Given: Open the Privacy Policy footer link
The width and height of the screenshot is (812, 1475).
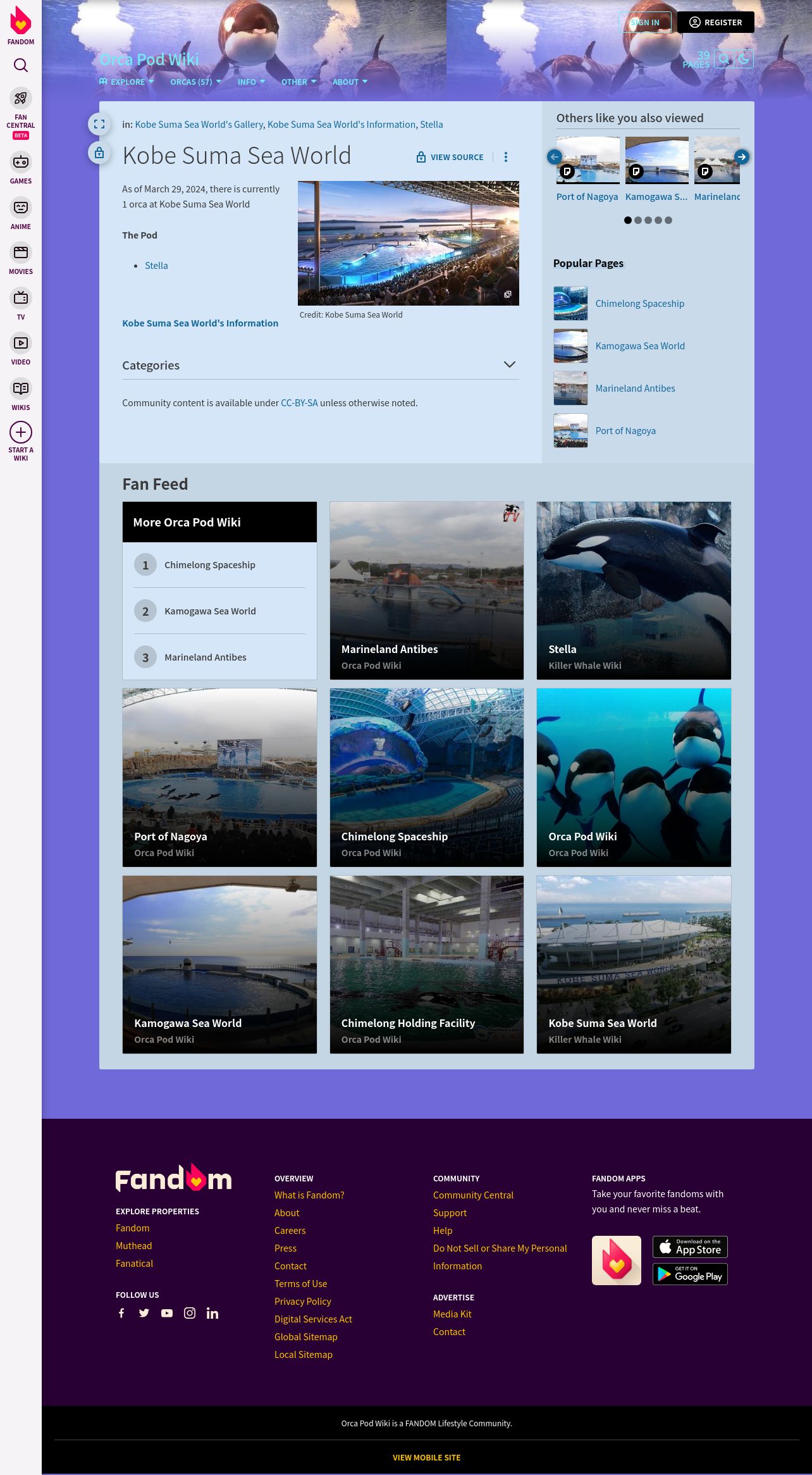Looking at the screenshot, I should coord(302,1302).
